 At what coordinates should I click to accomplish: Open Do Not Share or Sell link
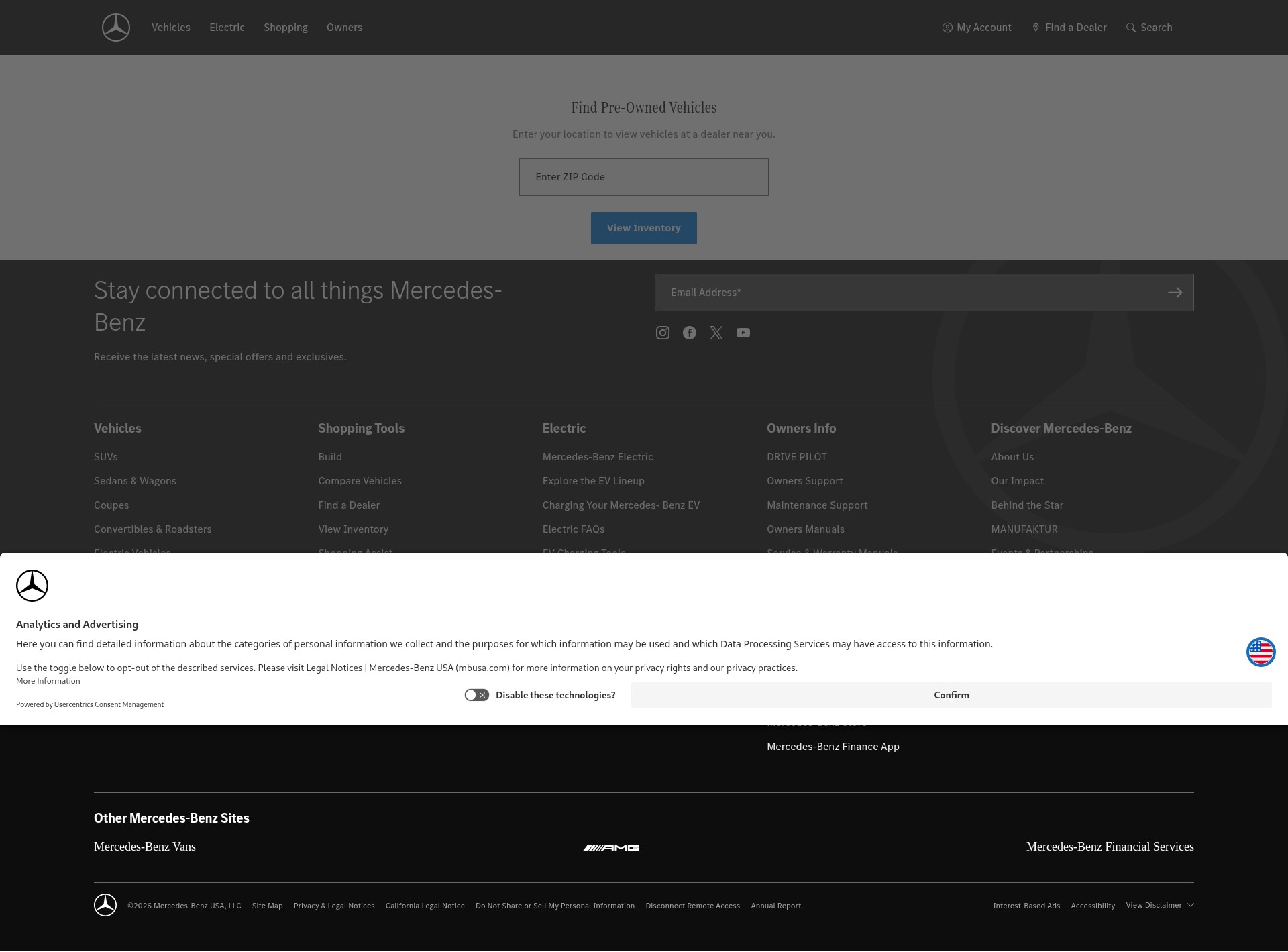pyautogui.click(x=555, y=906)
